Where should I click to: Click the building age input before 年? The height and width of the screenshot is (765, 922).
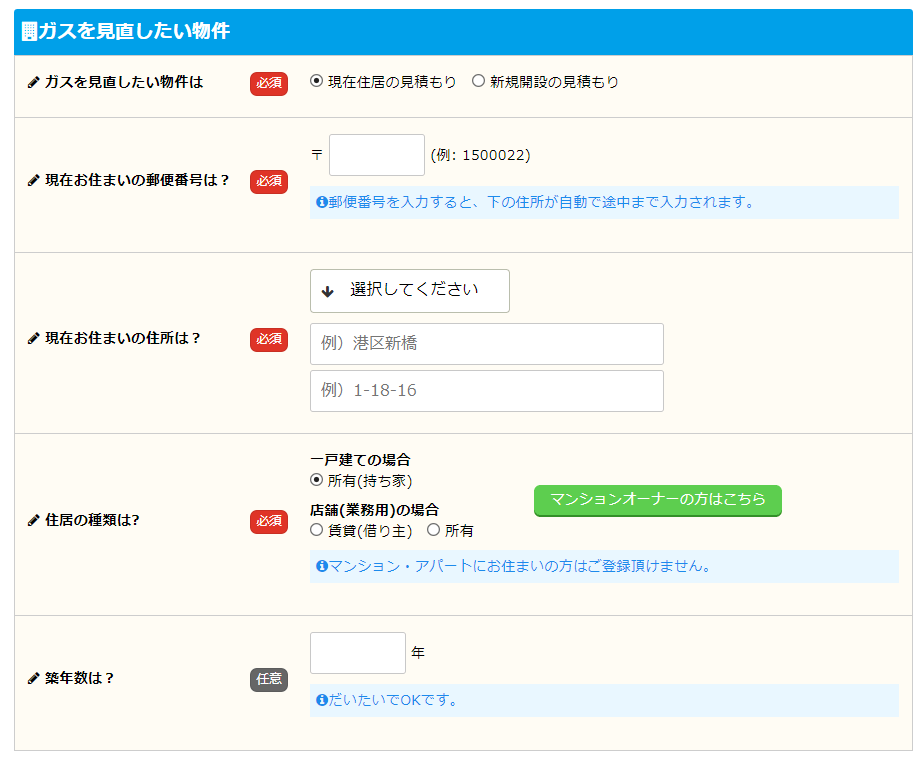(357, 652)
